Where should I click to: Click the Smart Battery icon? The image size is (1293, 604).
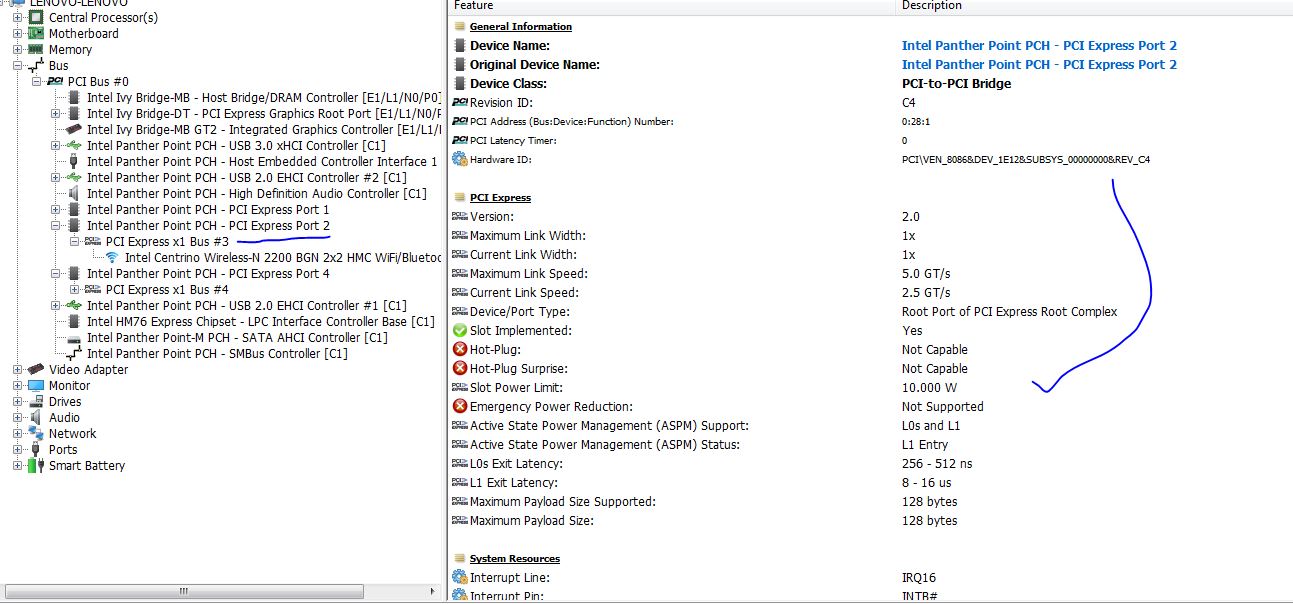coord(36,465)
